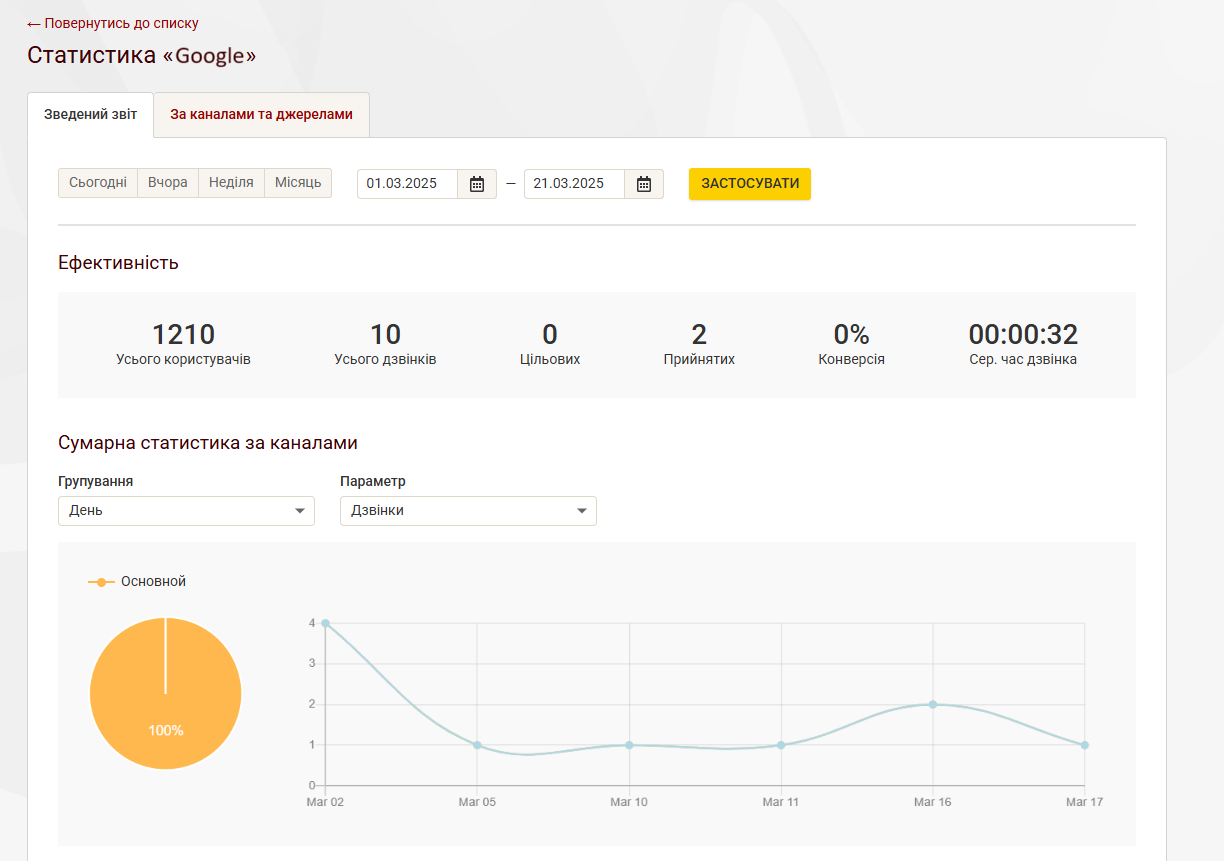This screenshot has width=1224, height=861.
Task: Click the Статистика «Google» page title
Action: coord(141,55)
